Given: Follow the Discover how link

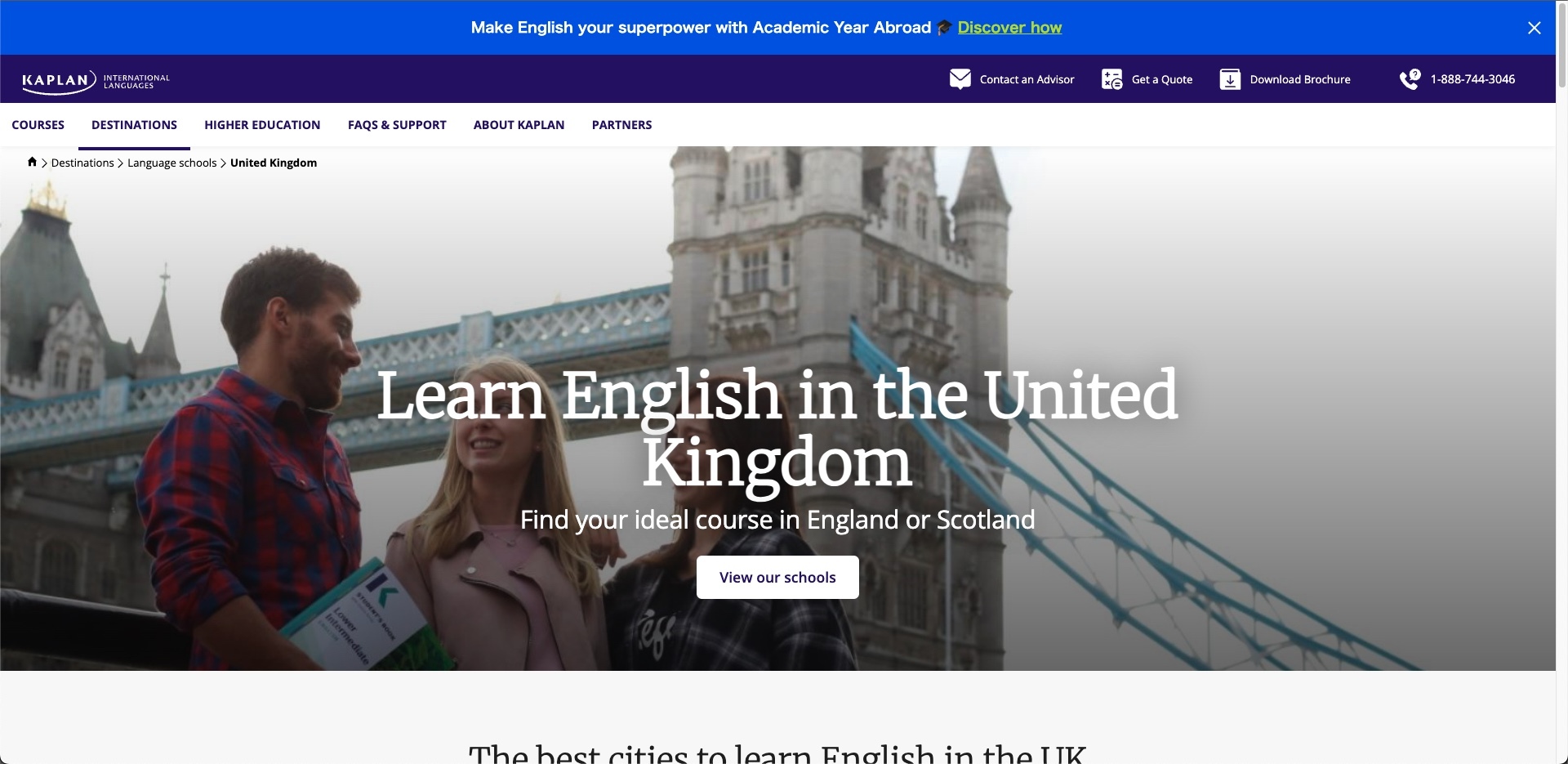Looking at the screenshot, I should point(1009,27).
